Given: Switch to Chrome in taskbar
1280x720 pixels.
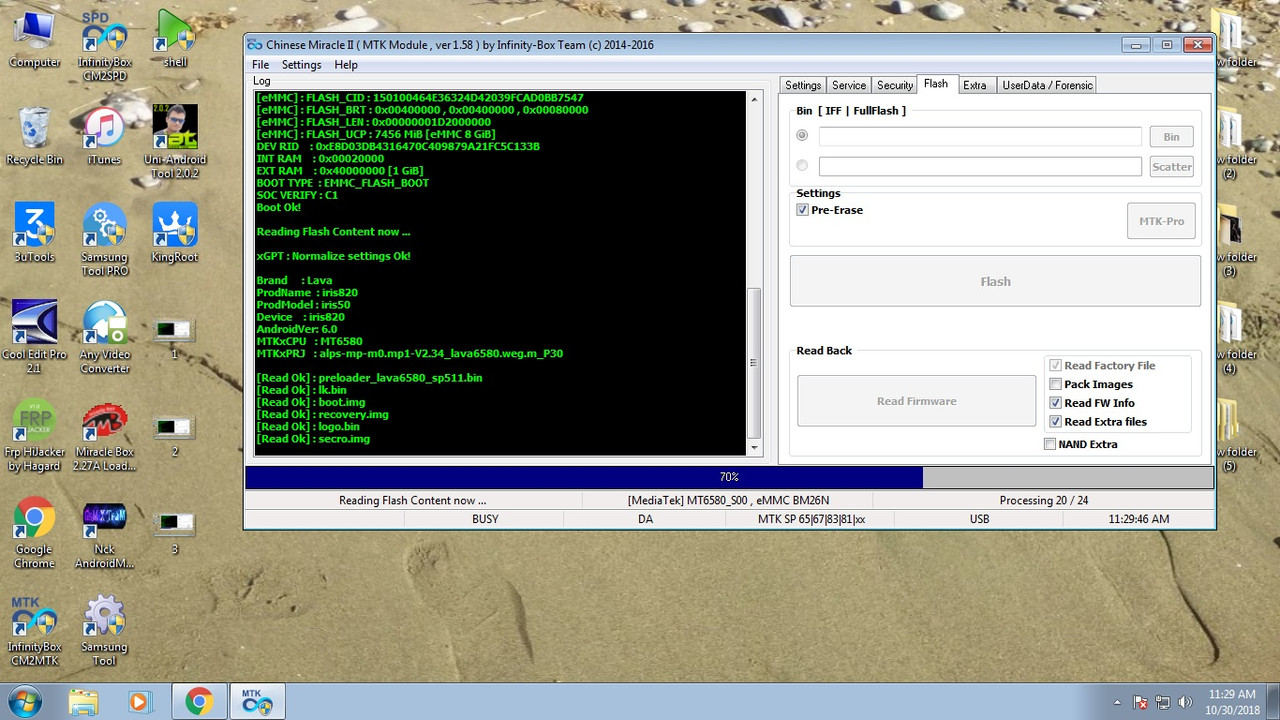Looking at the screenshot, I should tap(199, 702).
